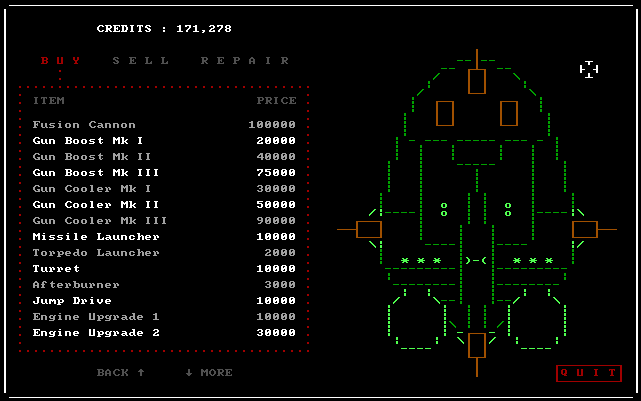Click the ship's left wing hardpoint slot
Image resolution: width=641 pixels, height=401 pixels.
coord(369,230)
